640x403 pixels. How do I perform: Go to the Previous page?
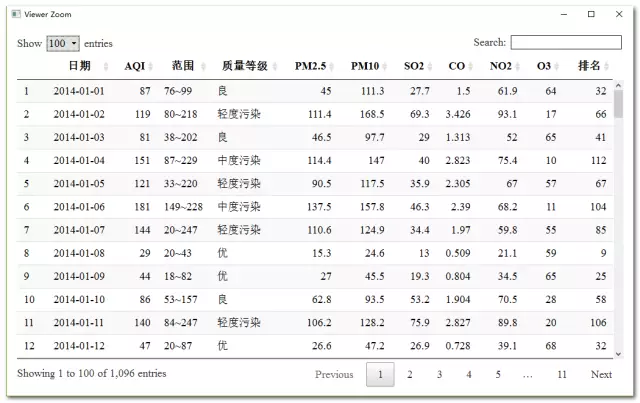tap(334, 374)
